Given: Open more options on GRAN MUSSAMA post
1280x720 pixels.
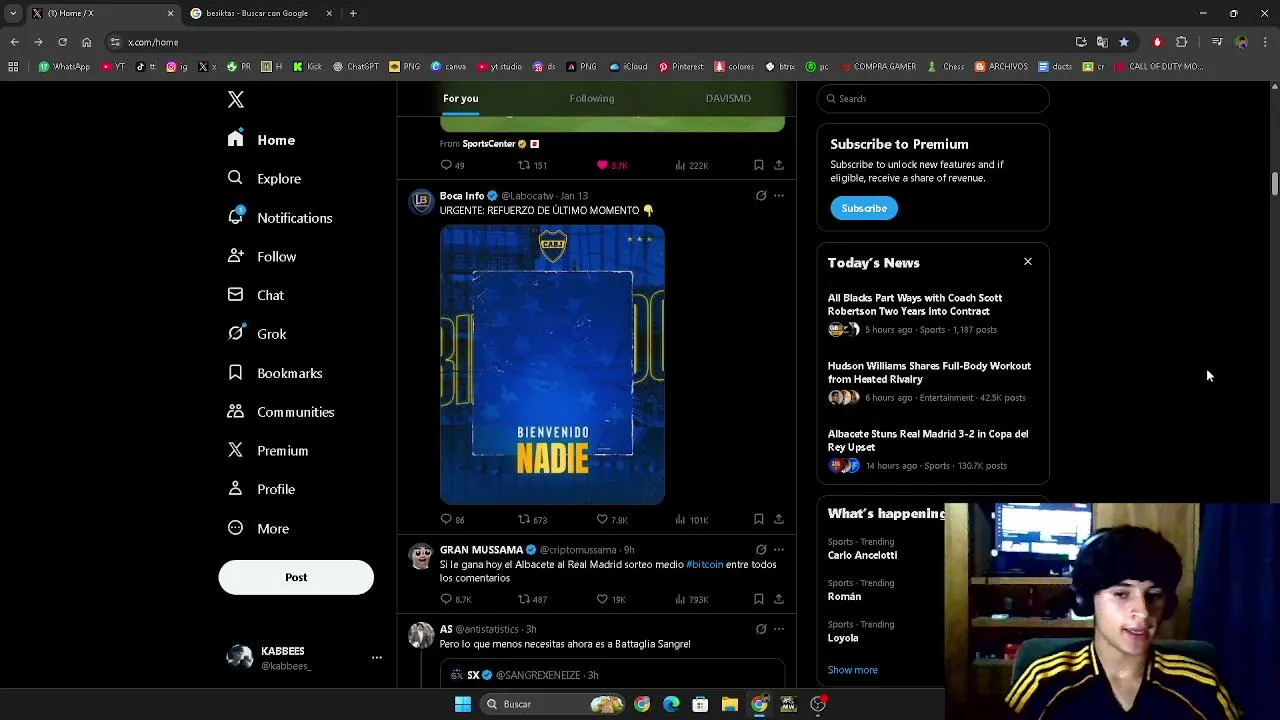Looking at the screenshot, I should click(x=779, y=550).
